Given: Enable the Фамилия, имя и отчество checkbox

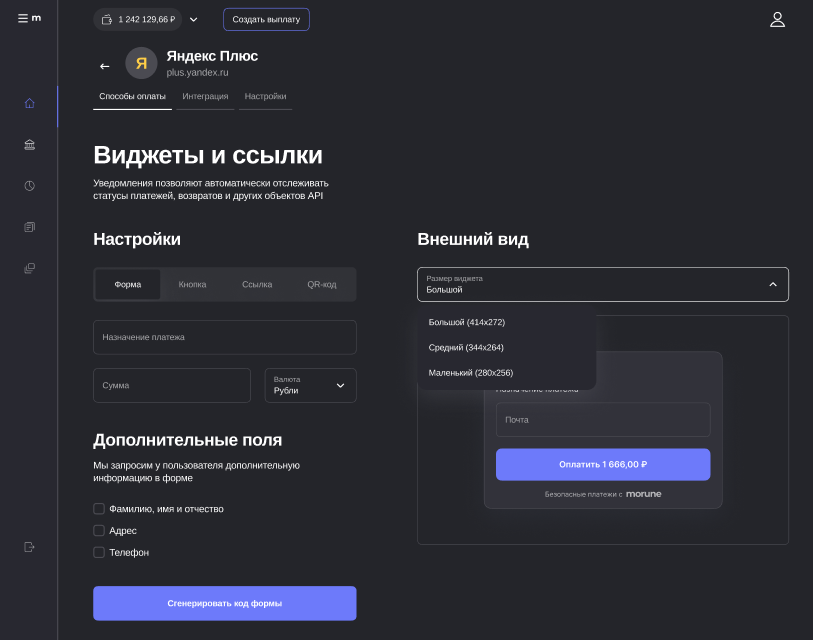Looking at the screenshot, I should [99, 509].
